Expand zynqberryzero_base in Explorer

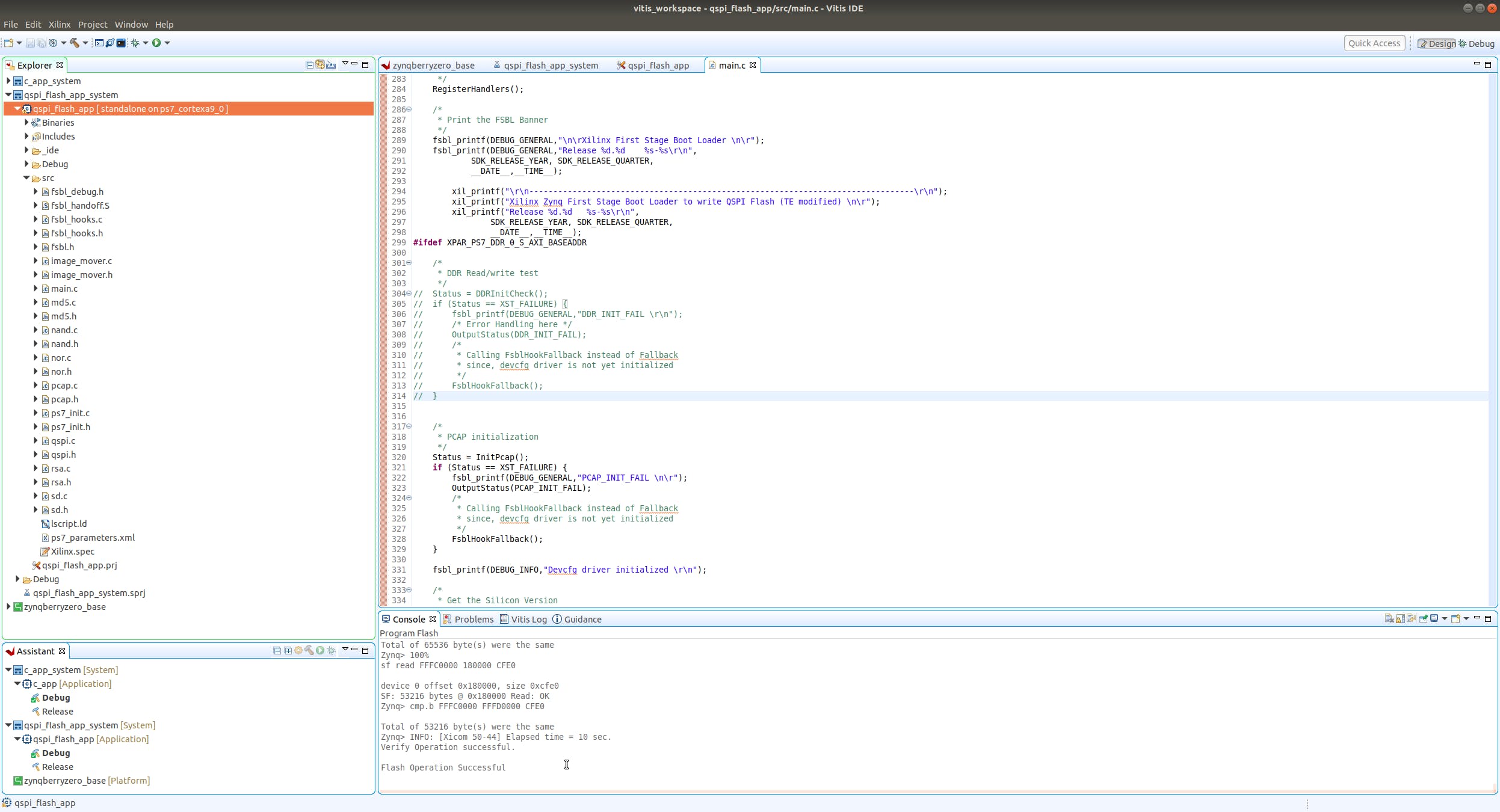click(x=8, y=606)
